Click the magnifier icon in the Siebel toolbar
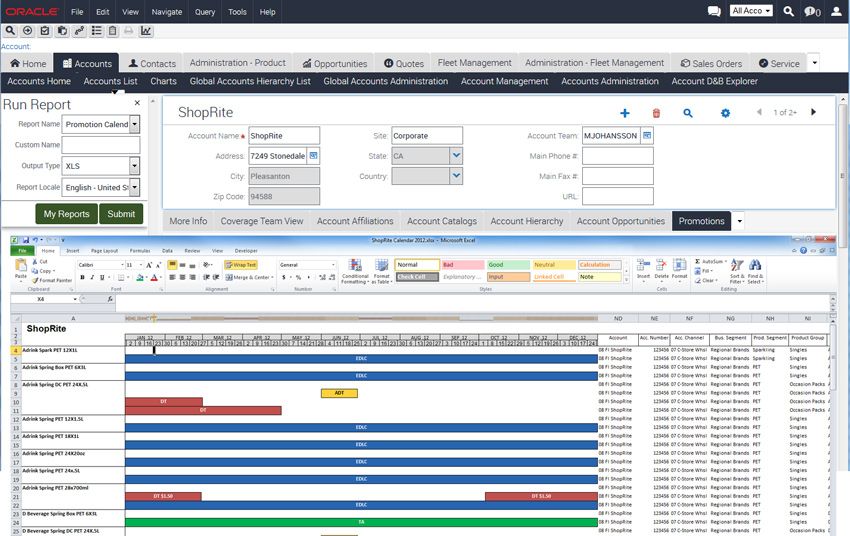This screenshot has height=536, width=850. coord(10,31)
